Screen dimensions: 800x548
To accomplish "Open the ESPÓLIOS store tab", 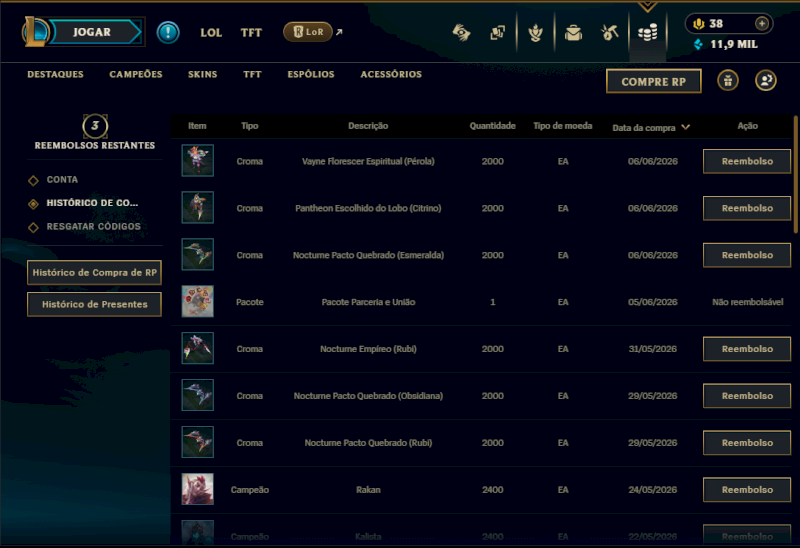I will click(x=311, y=74).
